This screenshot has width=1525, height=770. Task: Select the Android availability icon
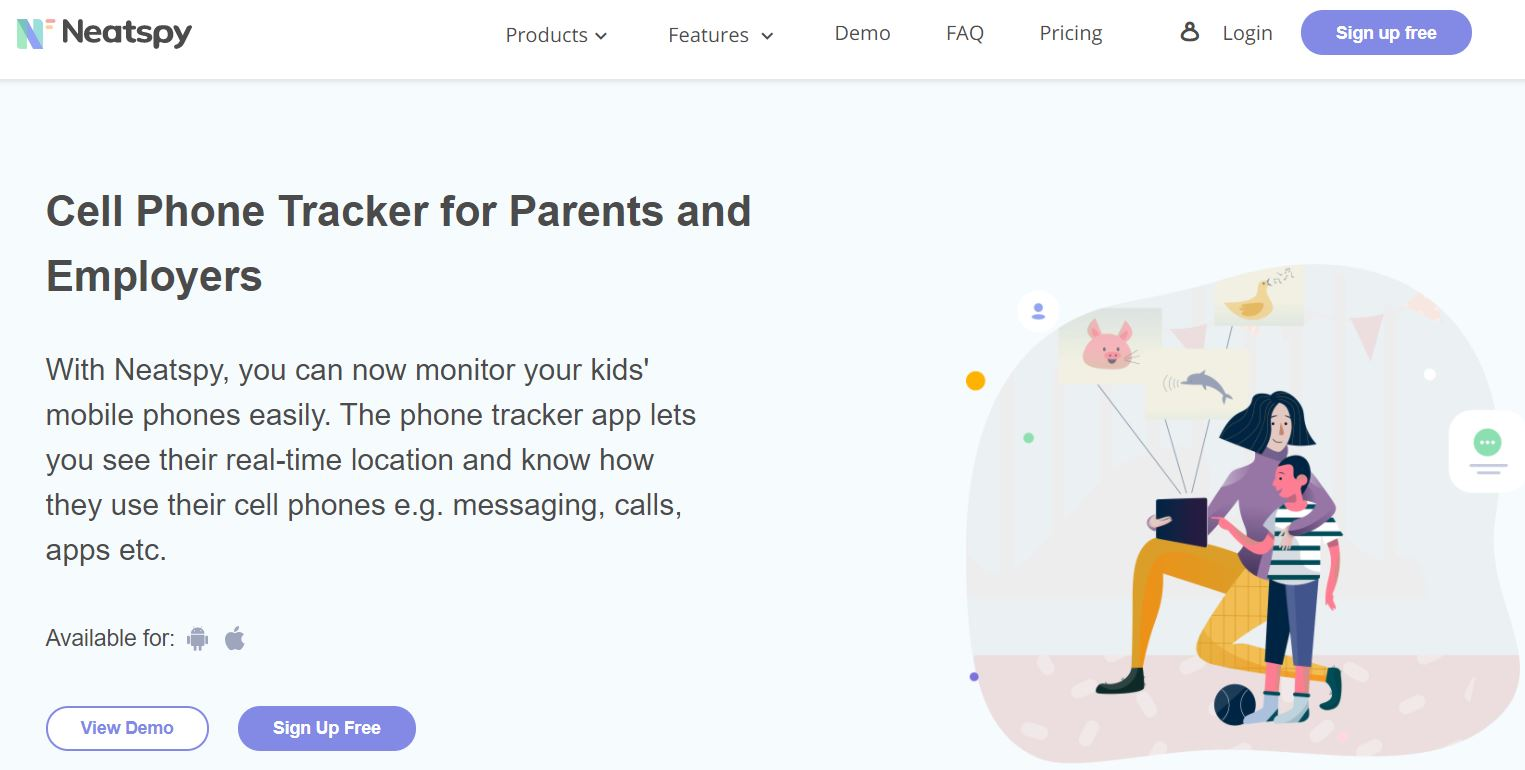(198, 637)
